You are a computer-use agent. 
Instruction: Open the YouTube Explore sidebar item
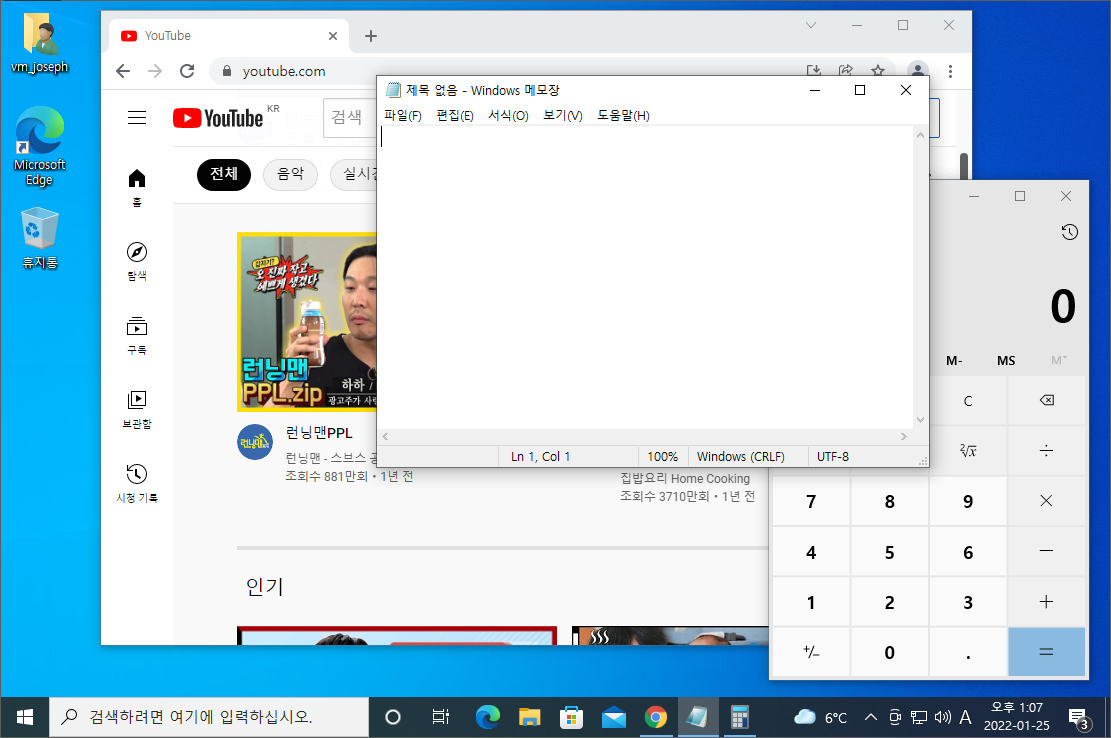pos(137,262)
